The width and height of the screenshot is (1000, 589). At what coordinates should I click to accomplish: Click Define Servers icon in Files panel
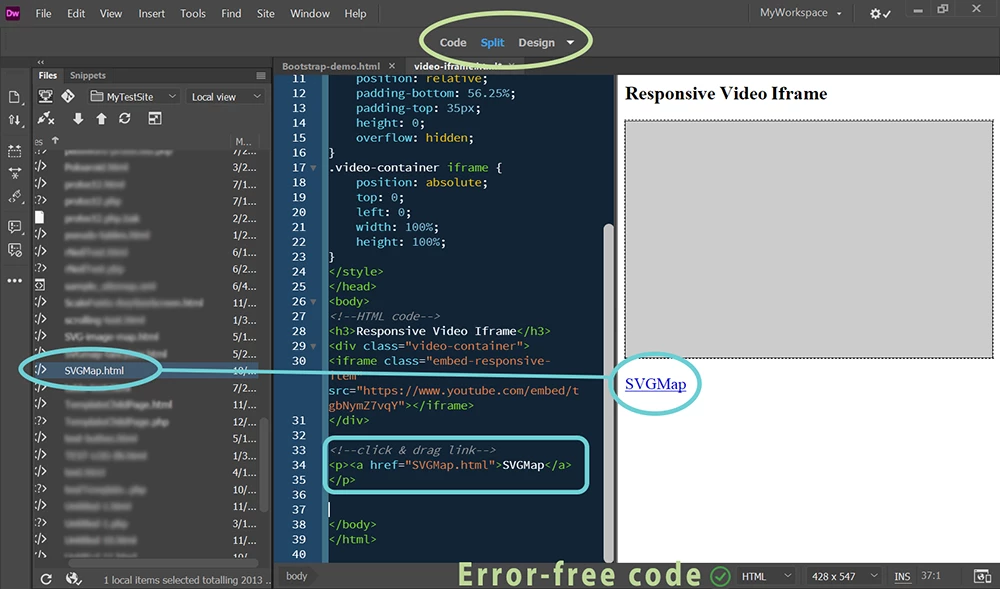pos(45,96)
